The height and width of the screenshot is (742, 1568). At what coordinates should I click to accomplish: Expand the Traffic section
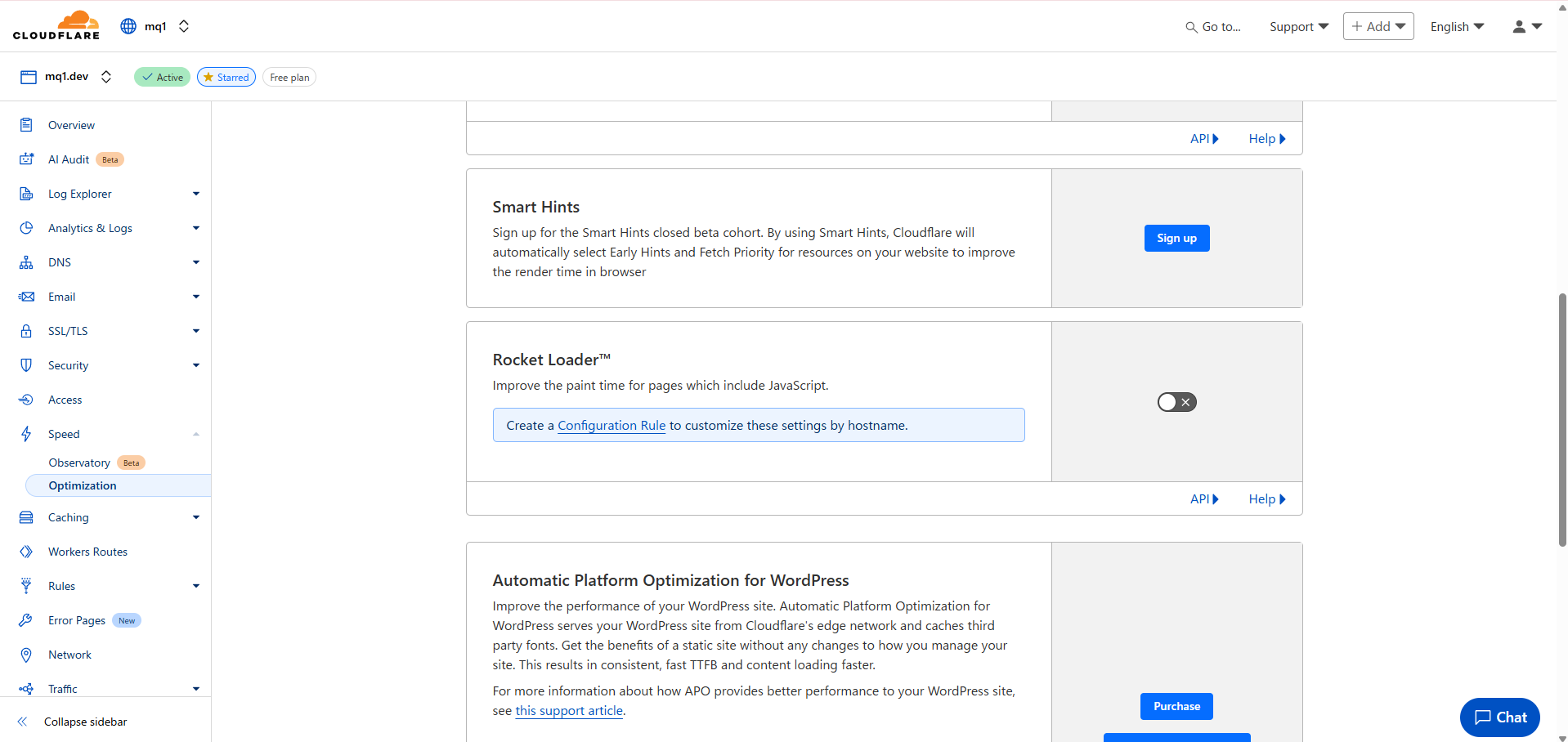(x=196, y=689)
